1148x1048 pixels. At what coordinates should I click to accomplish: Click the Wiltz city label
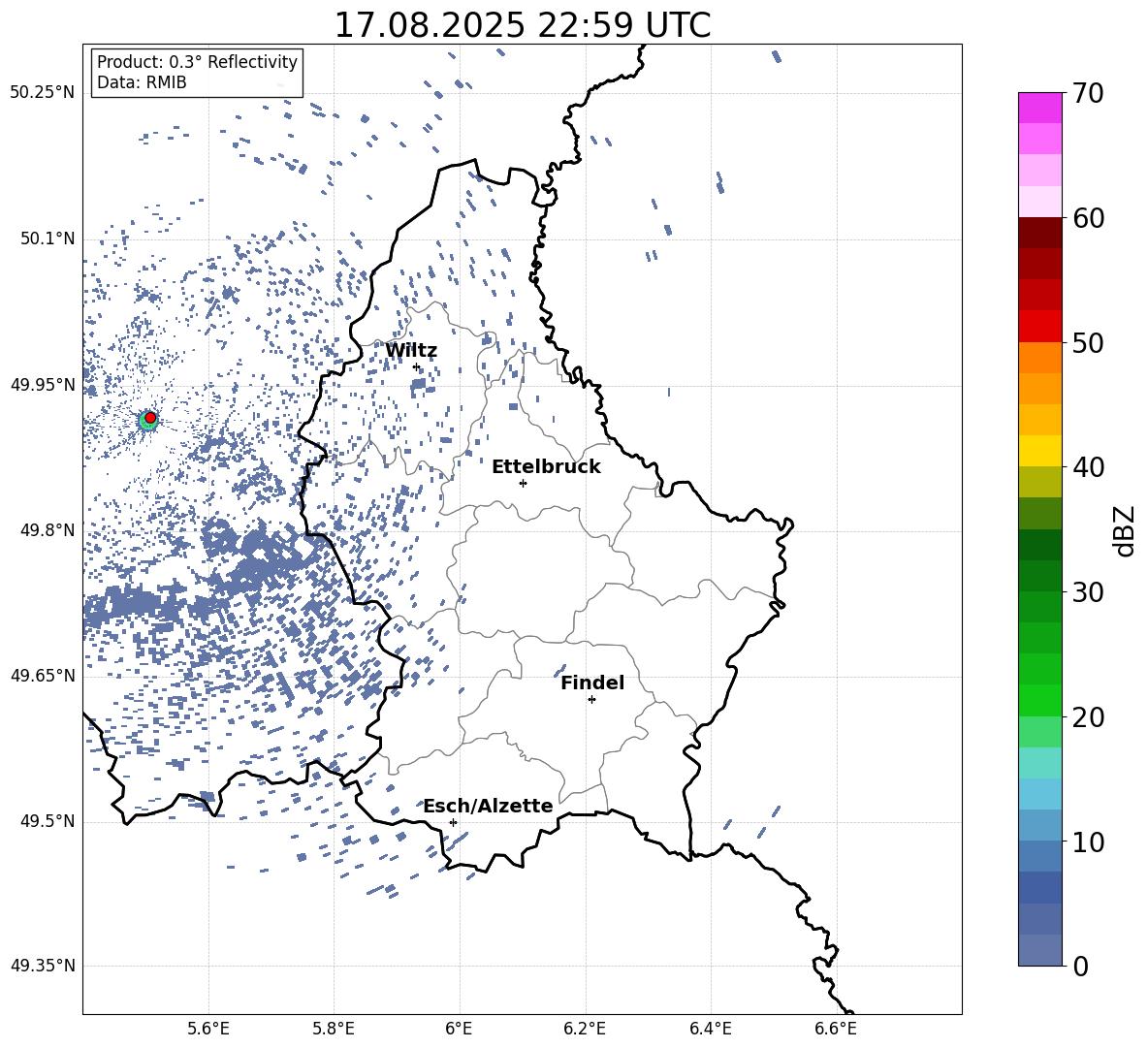click(x=411, y=351)
